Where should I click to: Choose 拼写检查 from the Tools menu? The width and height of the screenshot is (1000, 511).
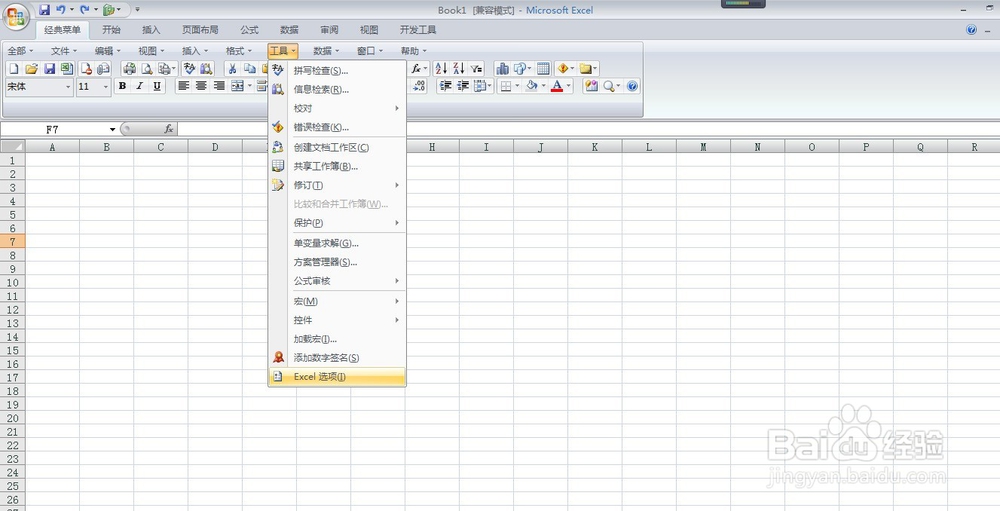point(337,71)
